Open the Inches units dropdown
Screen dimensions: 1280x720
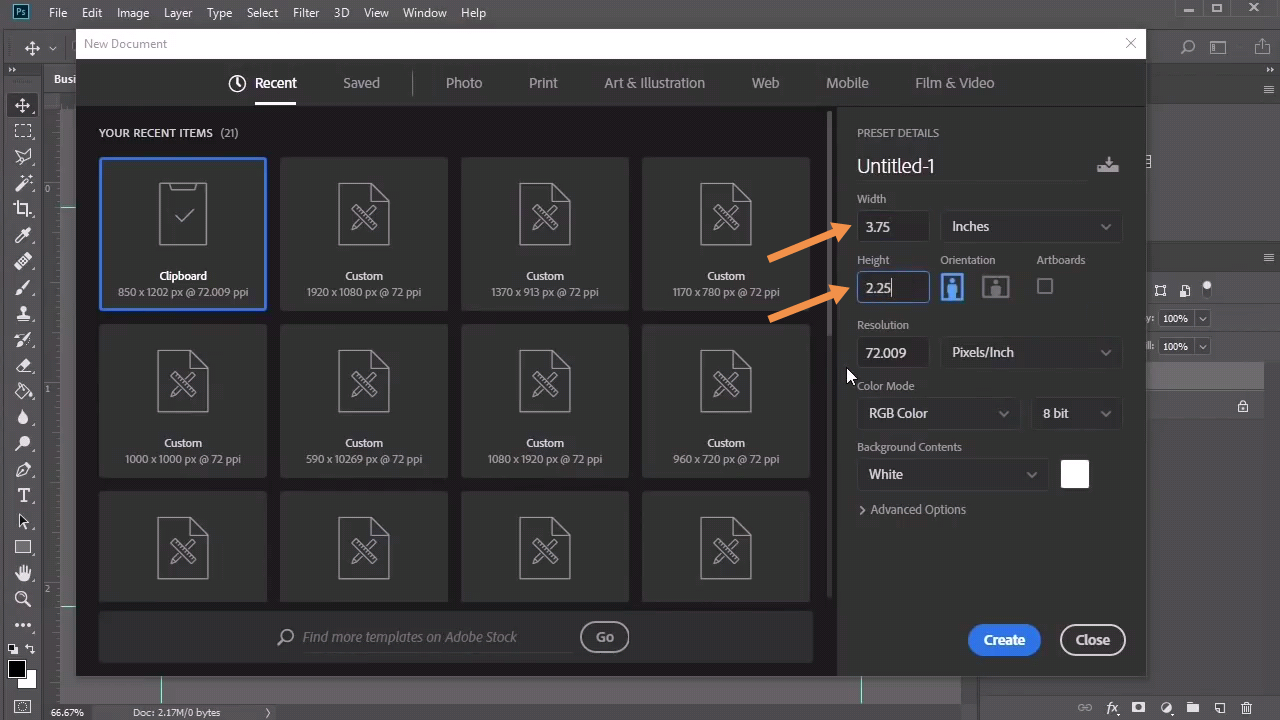click(1030, 227)
